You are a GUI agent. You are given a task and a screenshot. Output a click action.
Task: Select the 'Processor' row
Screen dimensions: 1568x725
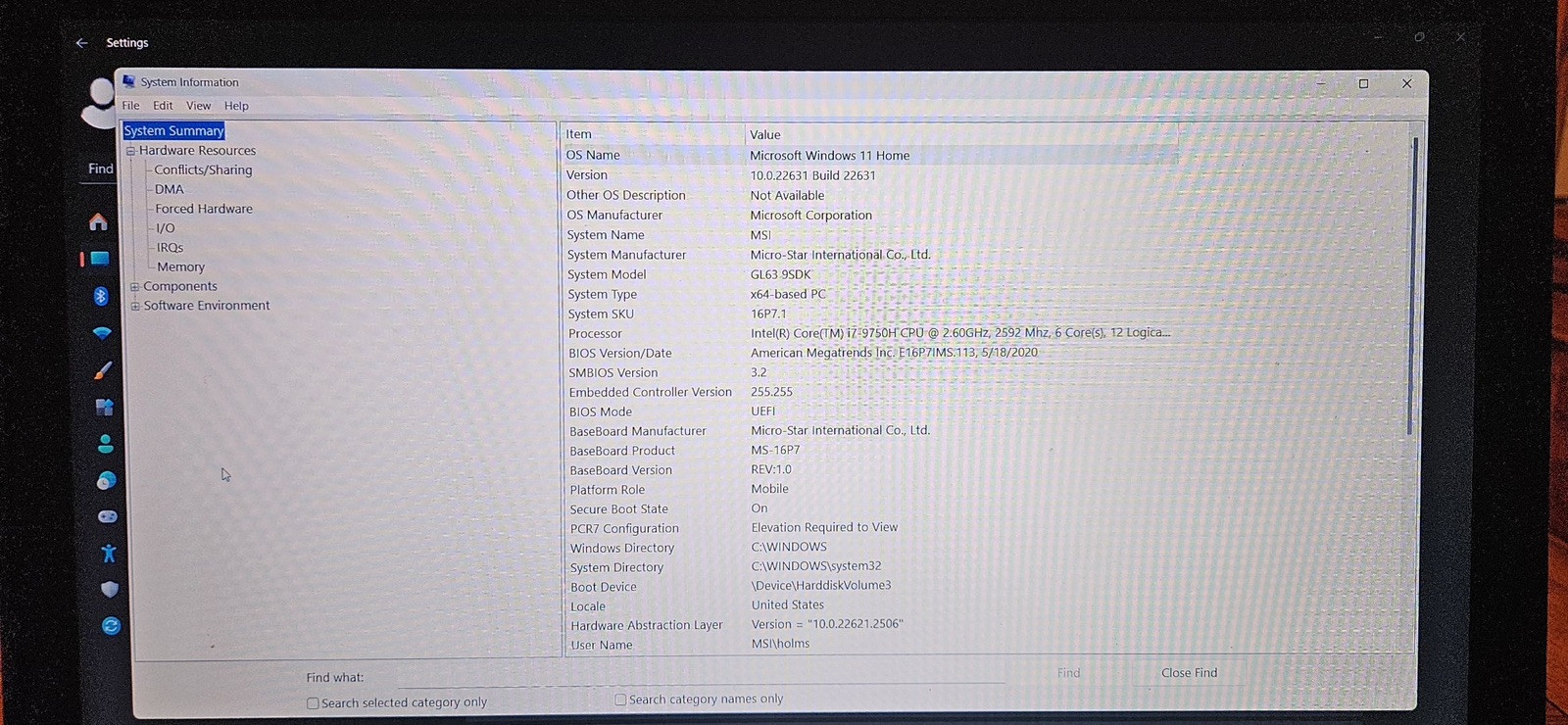(x=870, y=333)
